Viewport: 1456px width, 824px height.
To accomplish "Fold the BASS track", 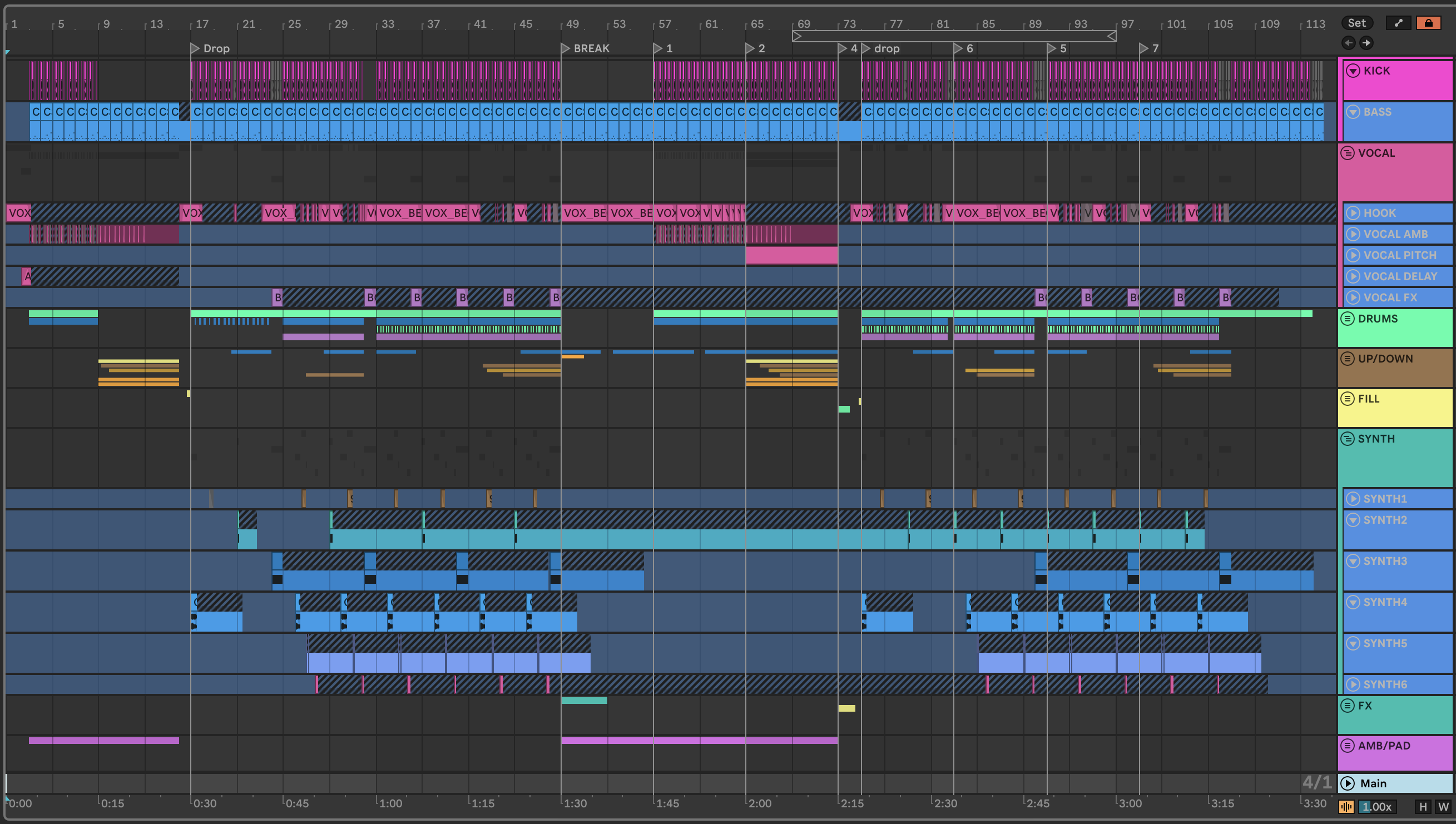I will [x=1353, y=112].
